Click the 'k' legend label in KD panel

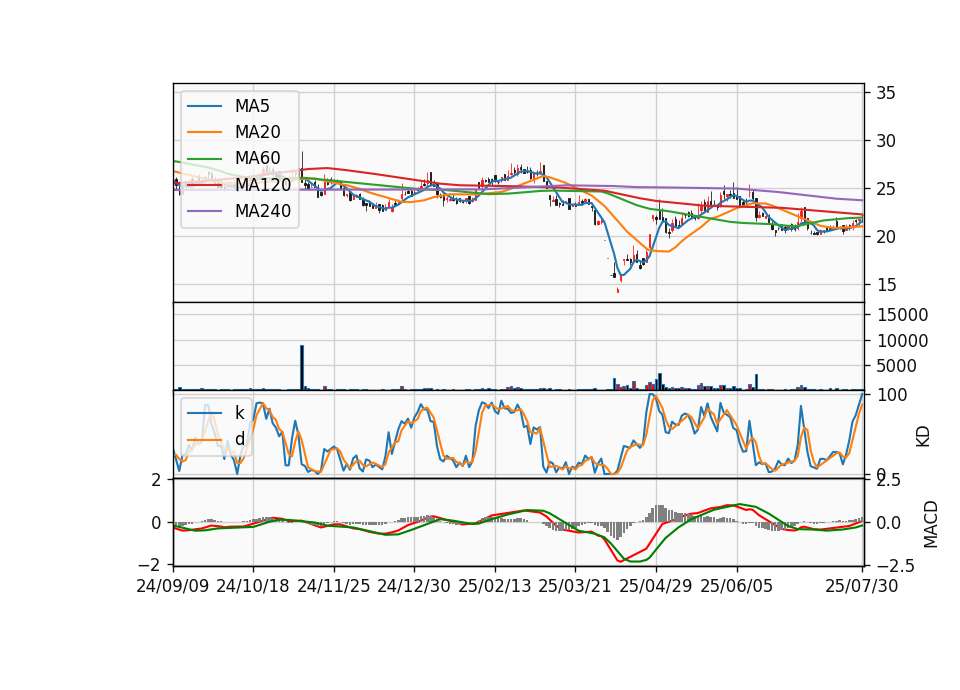[x=239, y=413]
